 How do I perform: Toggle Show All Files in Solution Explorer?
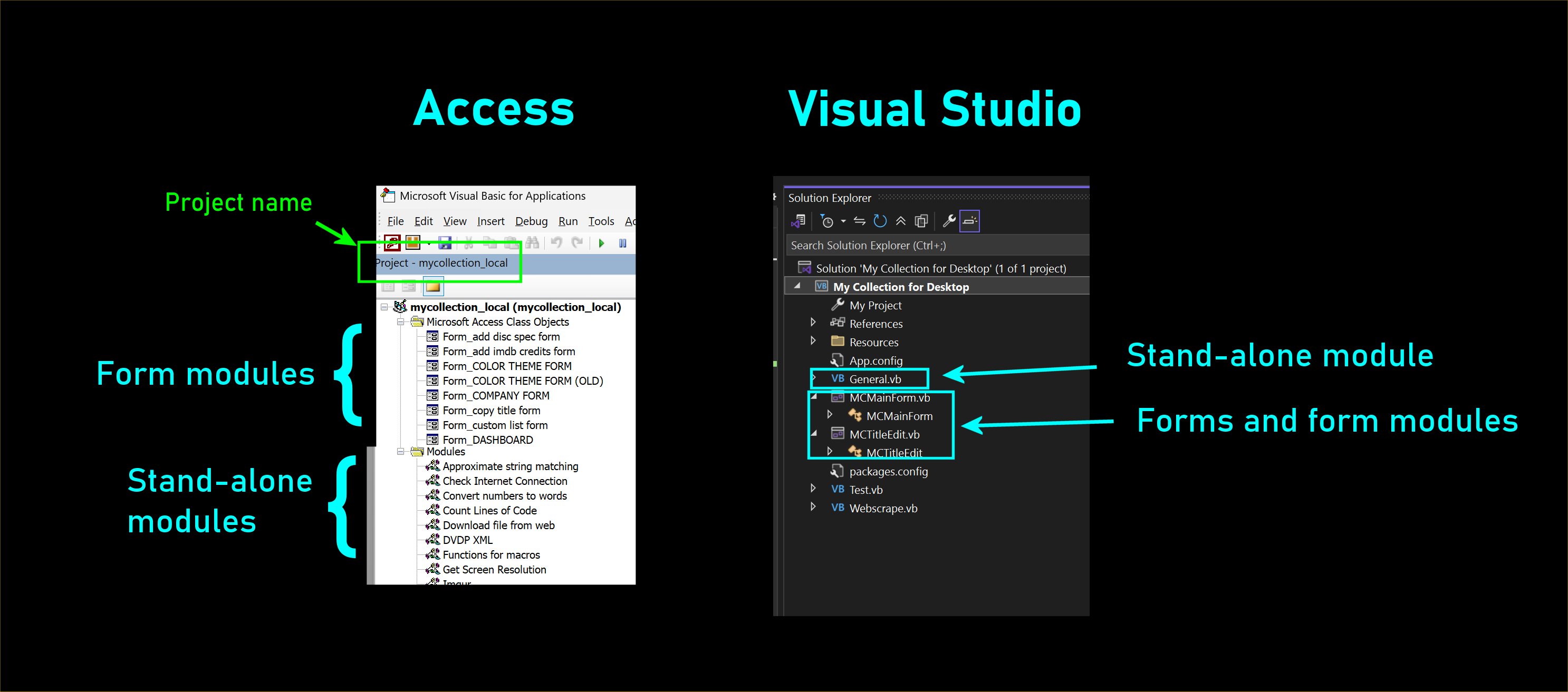click(x=921, y=221)
